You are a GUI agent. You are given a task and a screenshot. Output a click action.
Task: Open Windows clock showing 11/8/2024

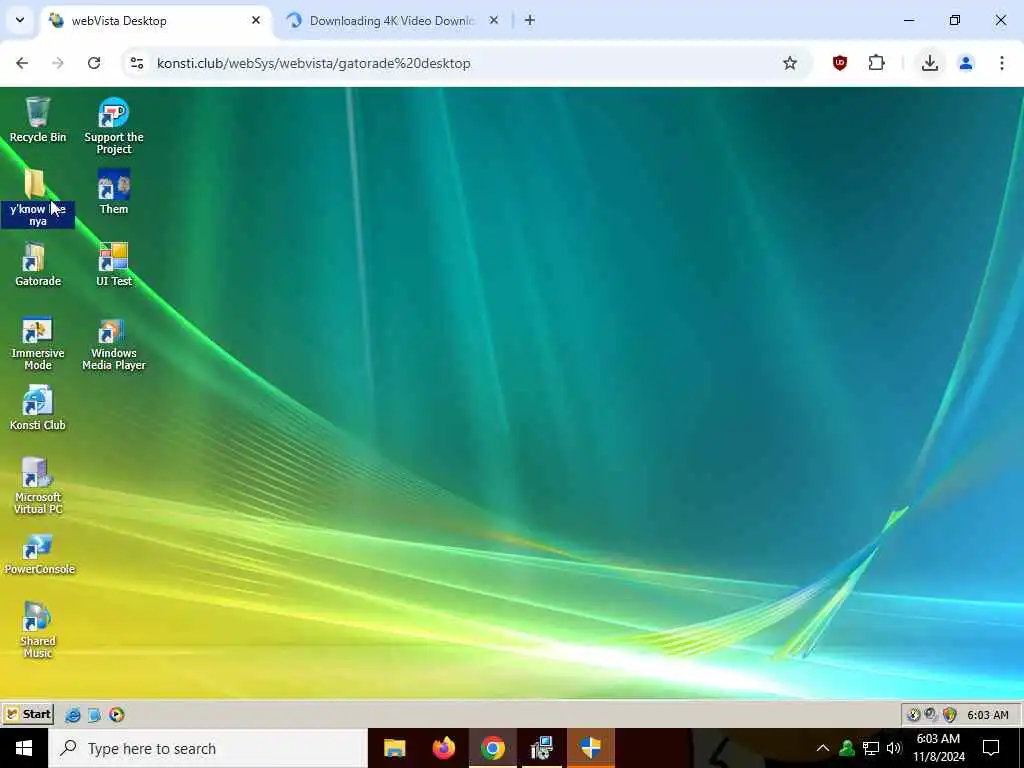938,748
